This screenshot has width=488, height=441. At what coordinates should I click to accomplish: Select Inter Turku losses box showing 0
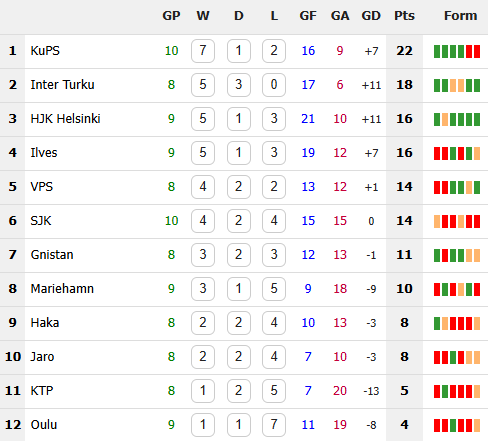click(274, 85)
